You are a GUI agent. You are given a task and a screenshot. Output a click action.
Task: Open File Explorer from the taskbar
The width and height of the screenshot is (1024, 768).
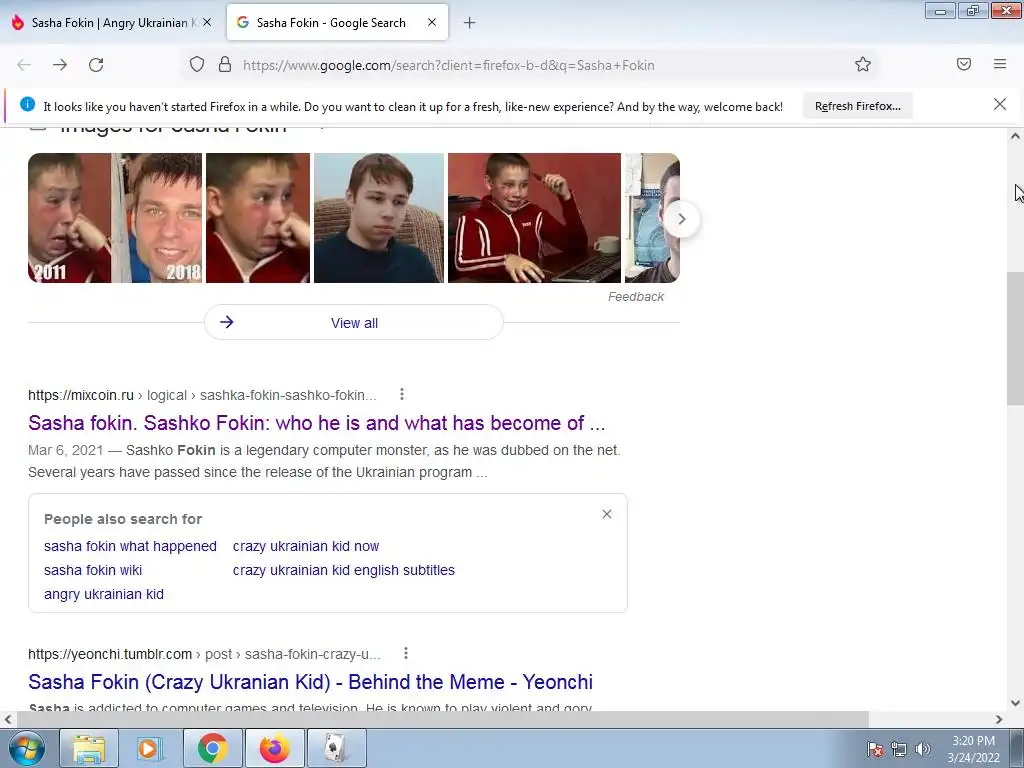pyautogui.click(x=89, y=748)
